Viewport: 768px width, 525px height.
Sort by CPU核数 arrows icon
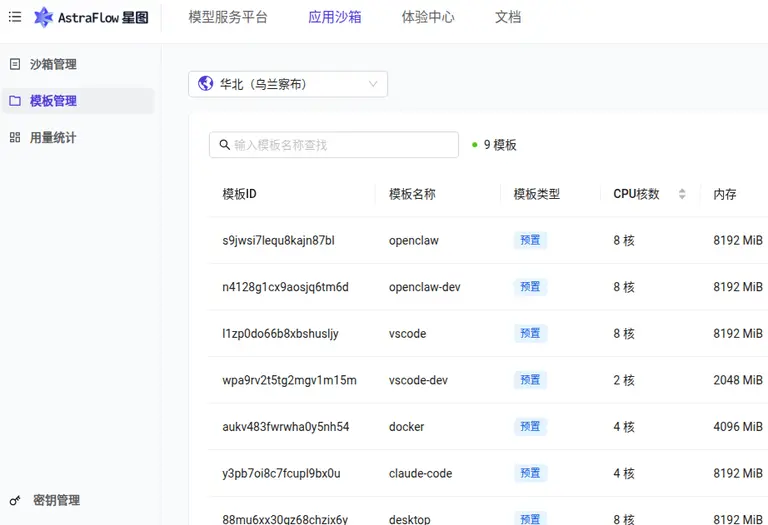pyautogui.click(x=682, y=194)
